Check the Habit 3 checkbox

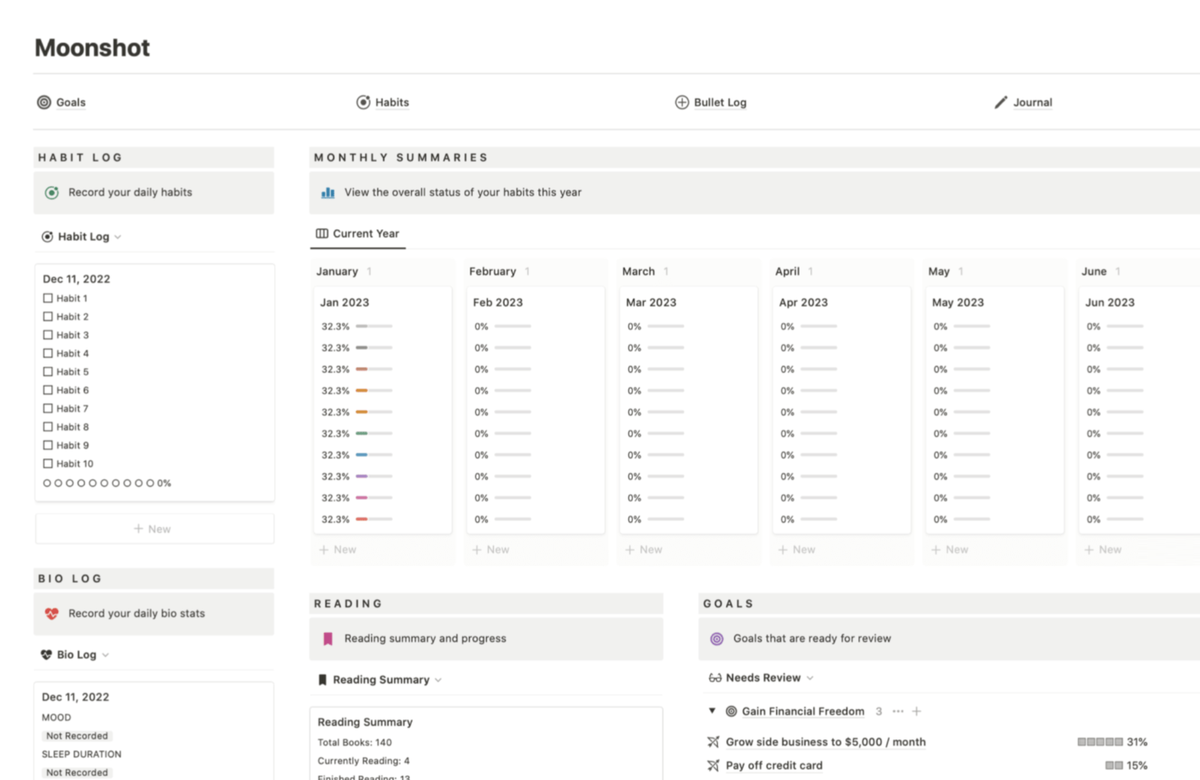click(48, 335)
